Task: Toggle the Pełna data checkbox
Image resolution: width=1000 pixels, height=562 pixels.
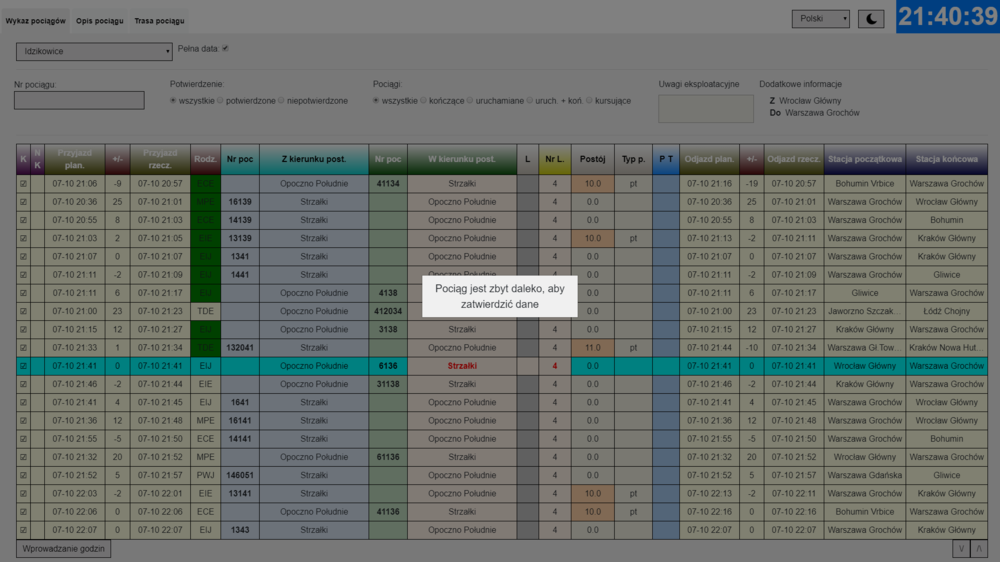Action: coord(225,48)
